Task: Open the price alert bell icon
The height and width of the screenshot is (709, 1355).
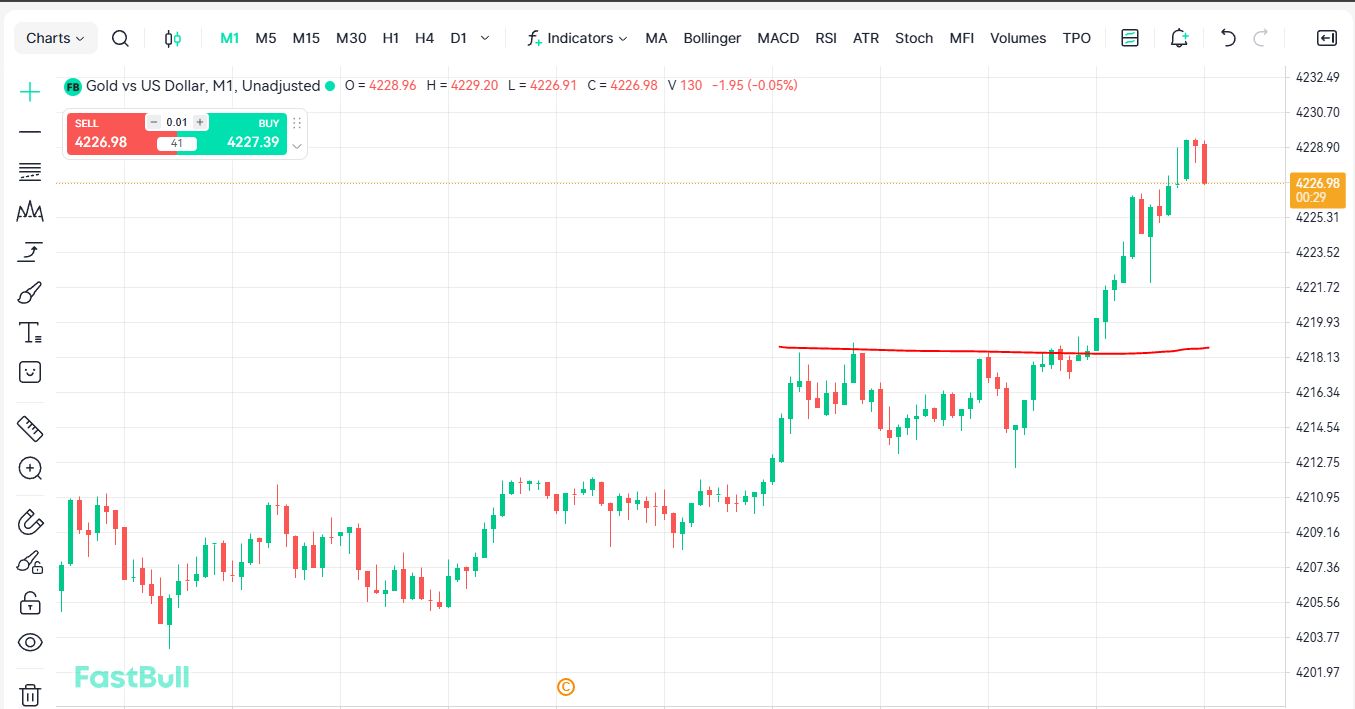Action: coord(1179,38)
